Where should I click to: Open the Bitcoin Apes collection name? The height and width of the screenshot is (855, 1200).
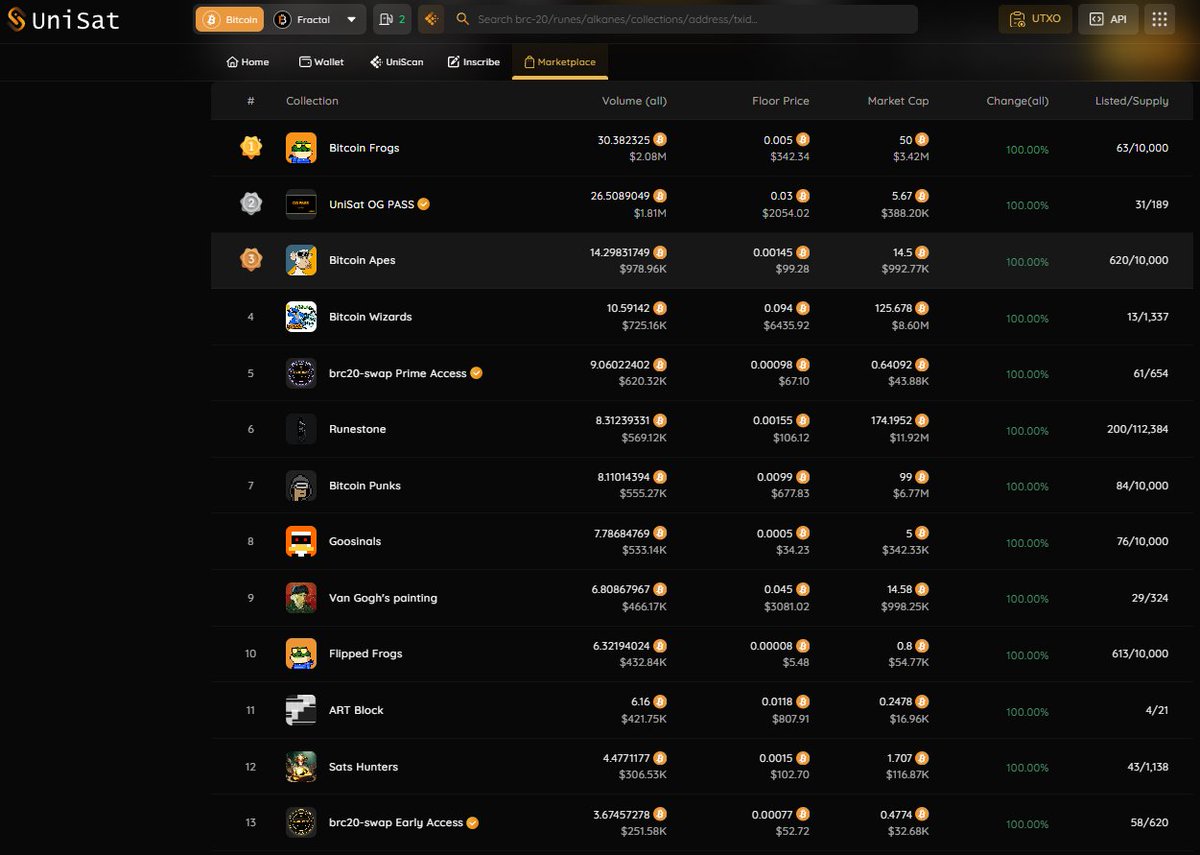[362, 260]
